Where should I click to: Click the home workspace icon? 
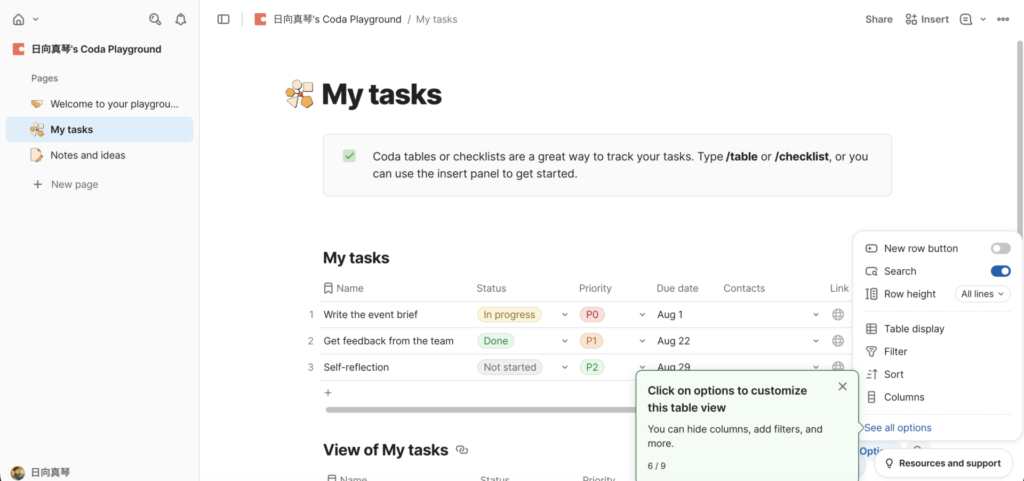coord(18,19)
